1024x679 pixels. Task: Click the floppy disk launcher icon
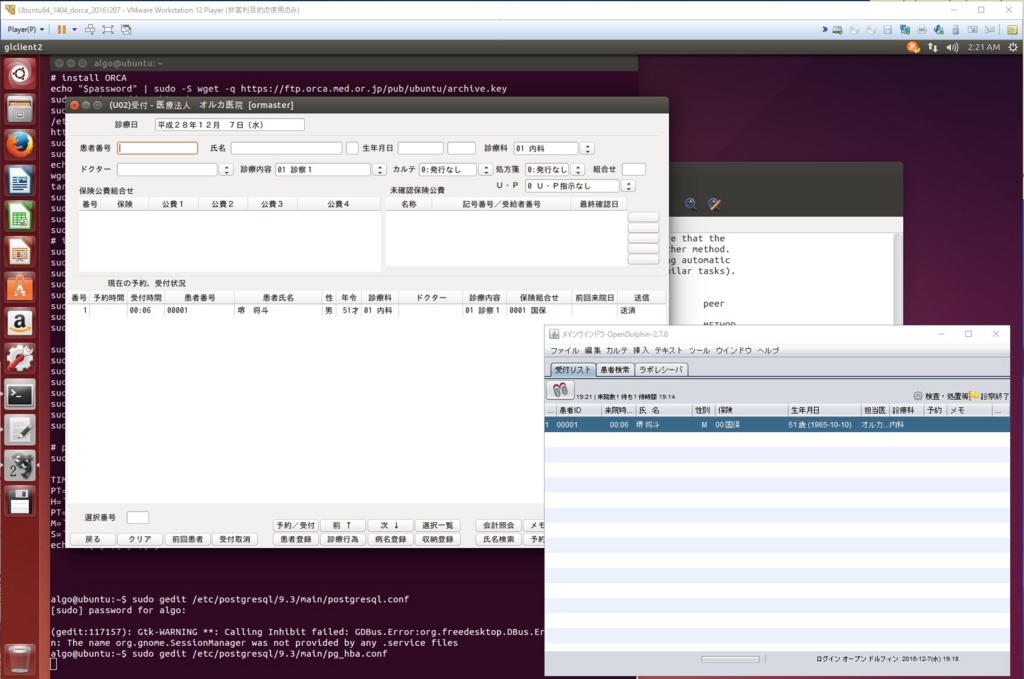tap(20, 501)
